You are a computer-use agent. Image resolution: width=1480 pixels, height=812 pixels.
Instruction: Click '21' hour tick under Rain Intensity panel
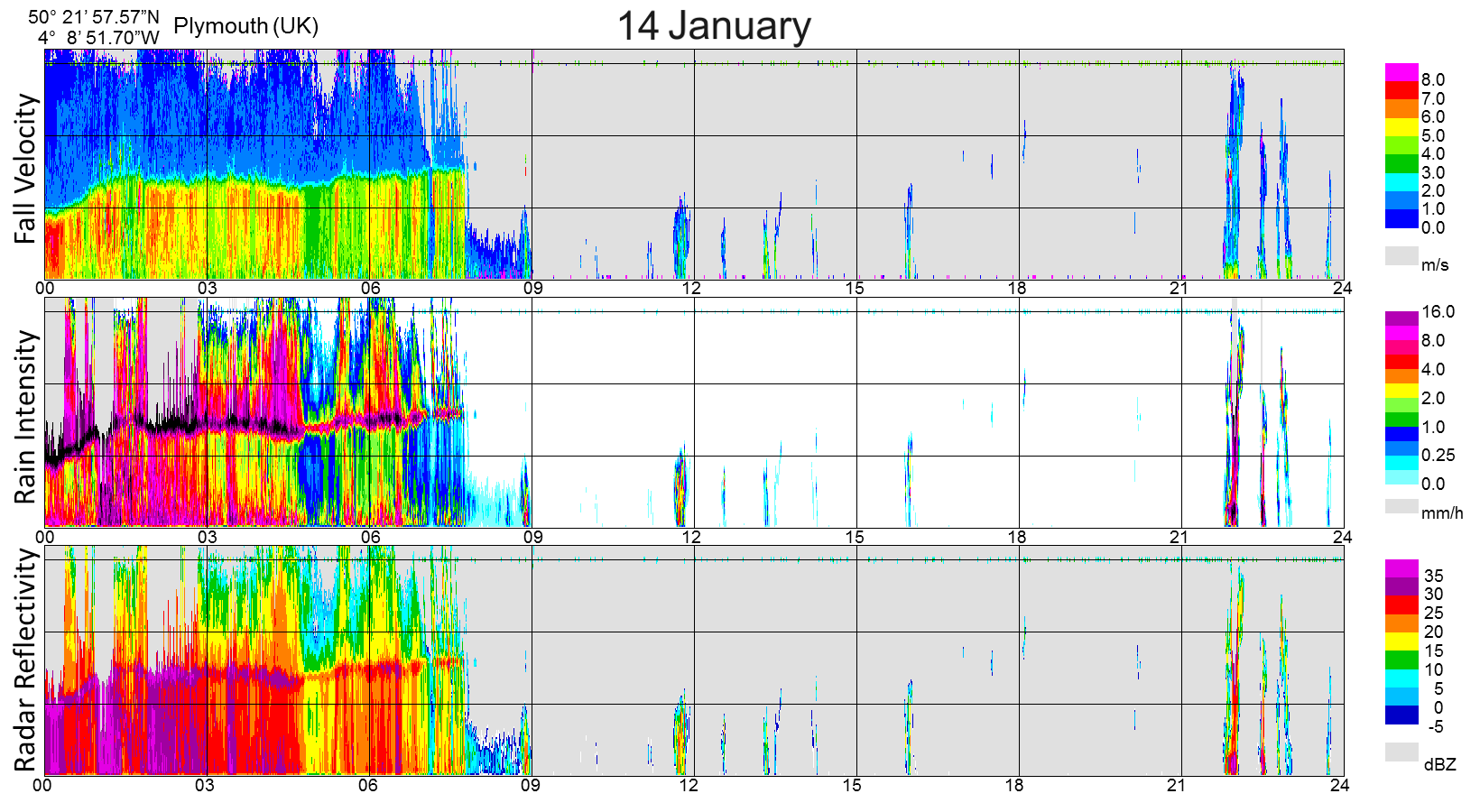(x=1179, y=537)
